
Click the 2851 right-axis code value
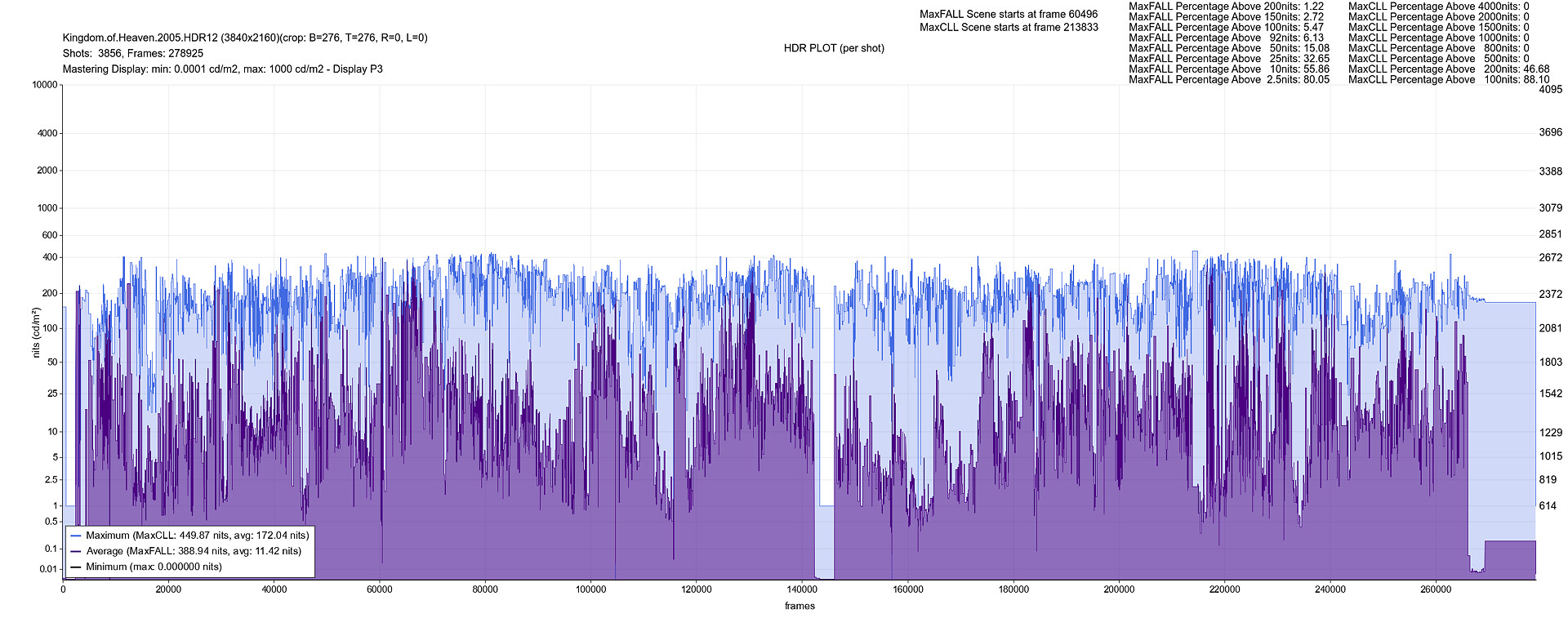click(1550, 234)
